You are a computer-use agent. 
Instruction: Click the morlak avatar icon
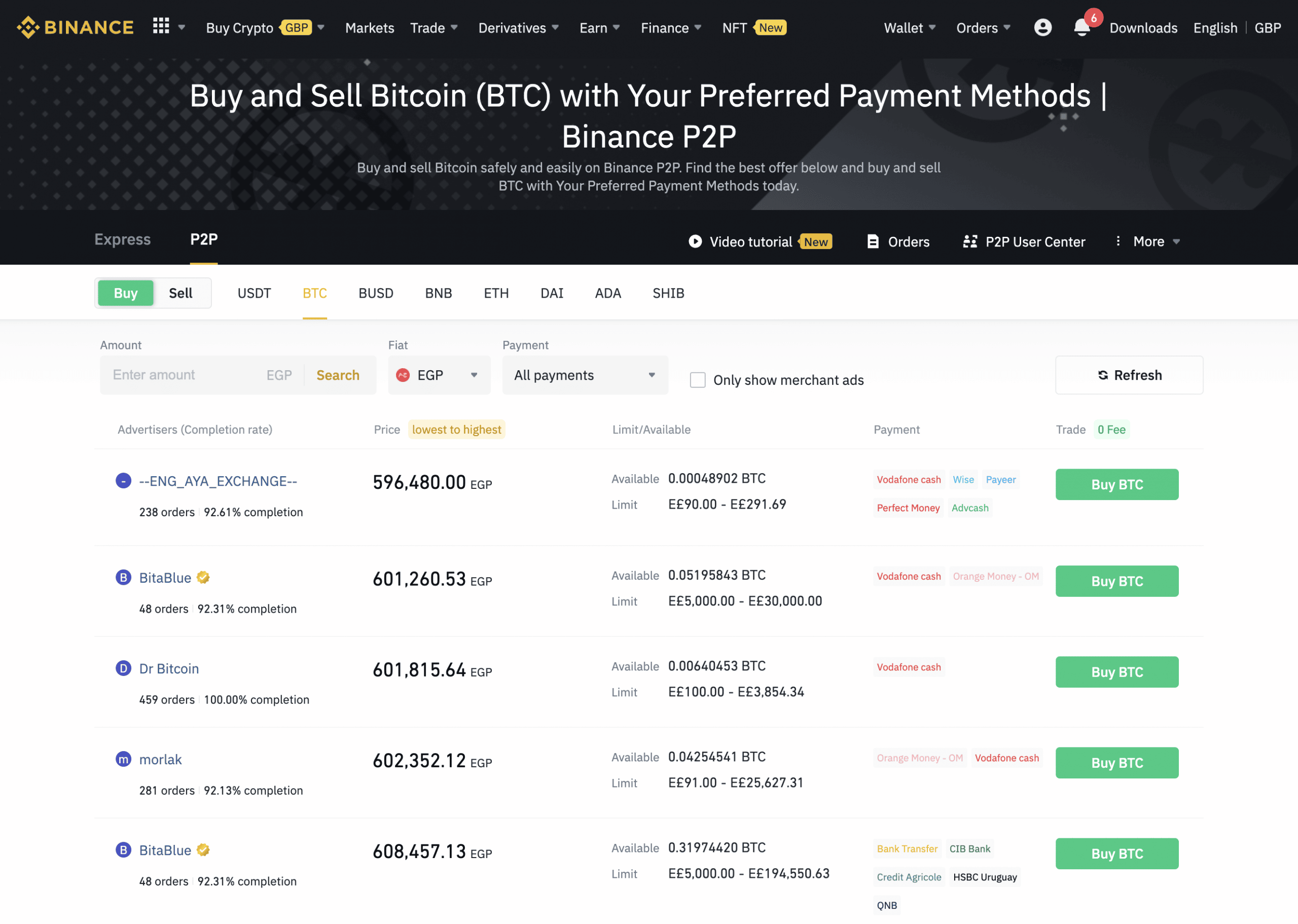pos(123,759)
